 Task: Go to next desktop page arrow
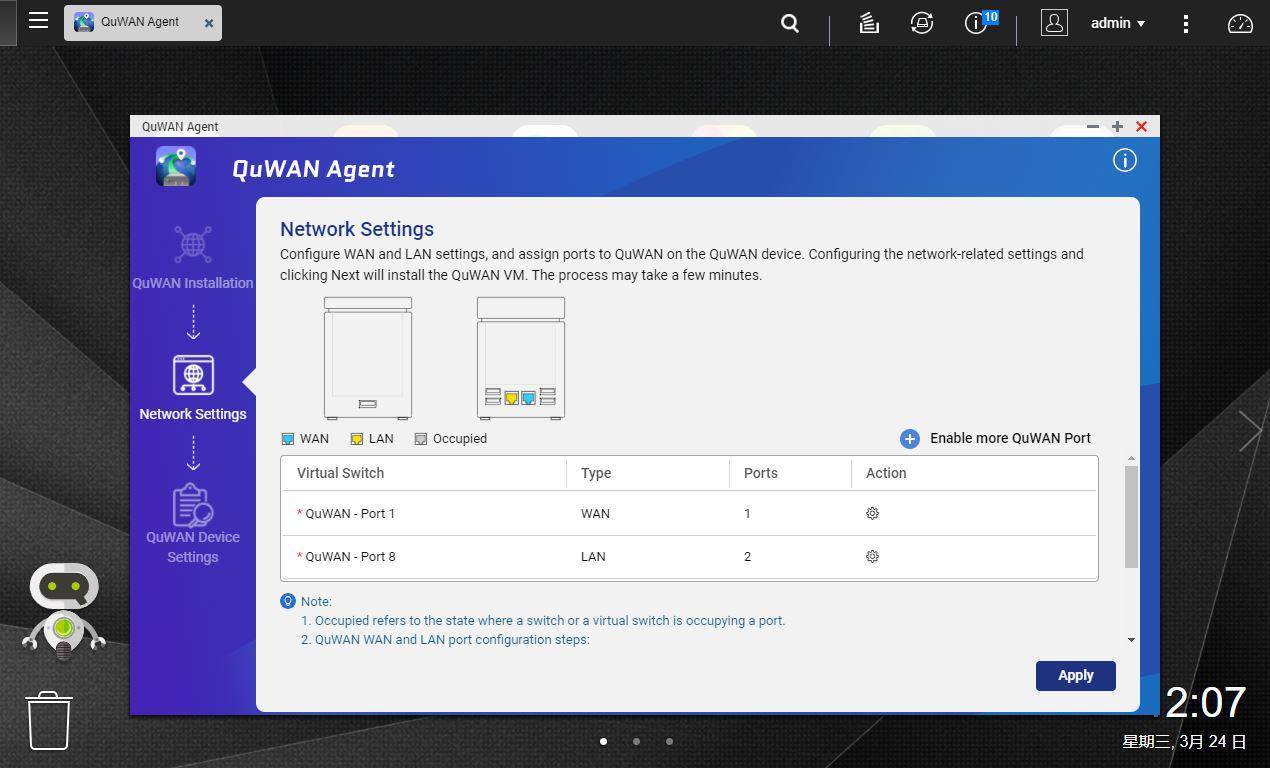[x=1249, y=431]
